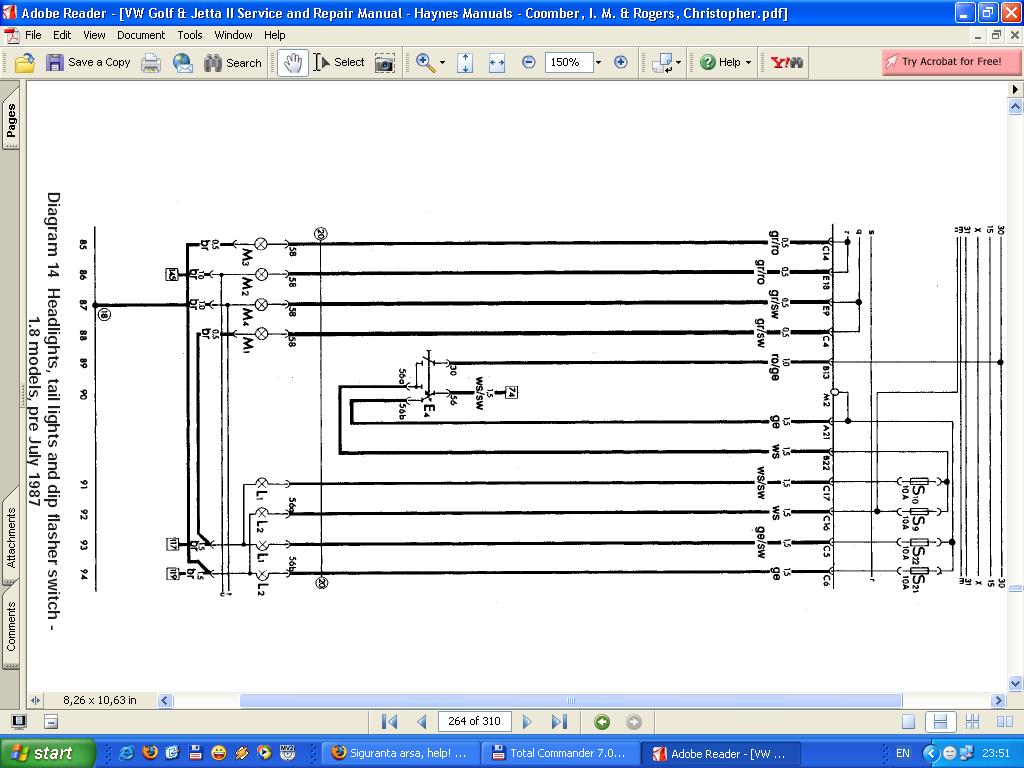Click Save a Copy
Image resolution: width=1024 pixels, height=768 pixels.
(x=89, y=62)
